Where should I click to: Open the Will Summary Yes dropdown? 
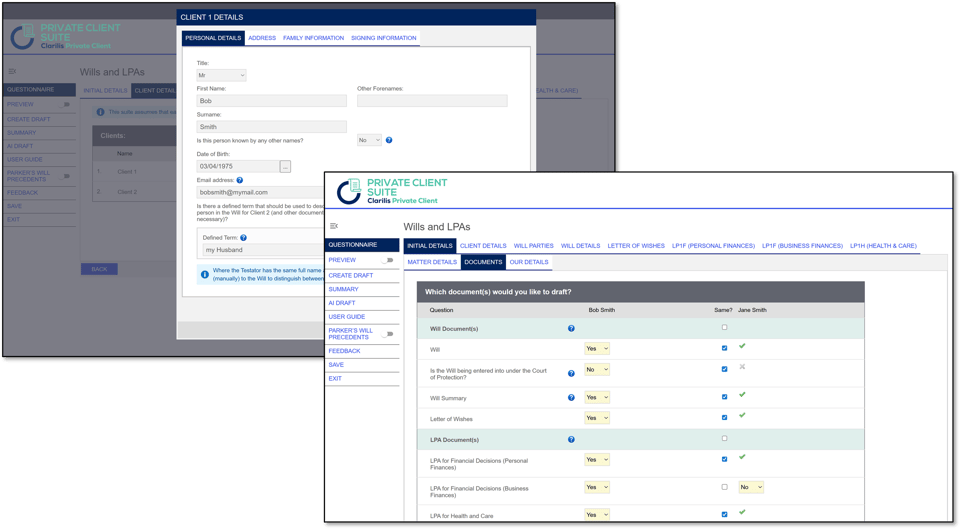597,397
